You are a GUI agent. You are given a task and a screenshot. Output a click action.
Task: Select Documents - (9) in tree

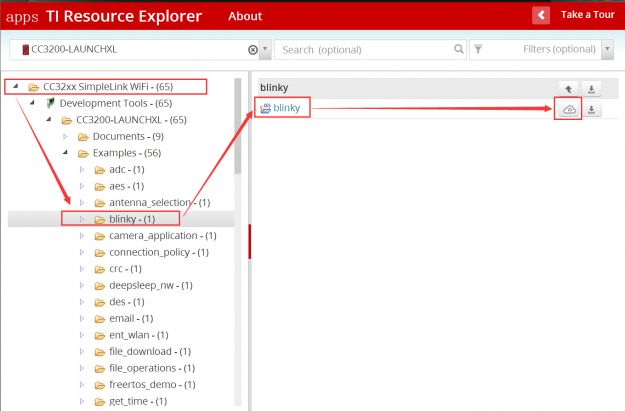tap(128, 136)
